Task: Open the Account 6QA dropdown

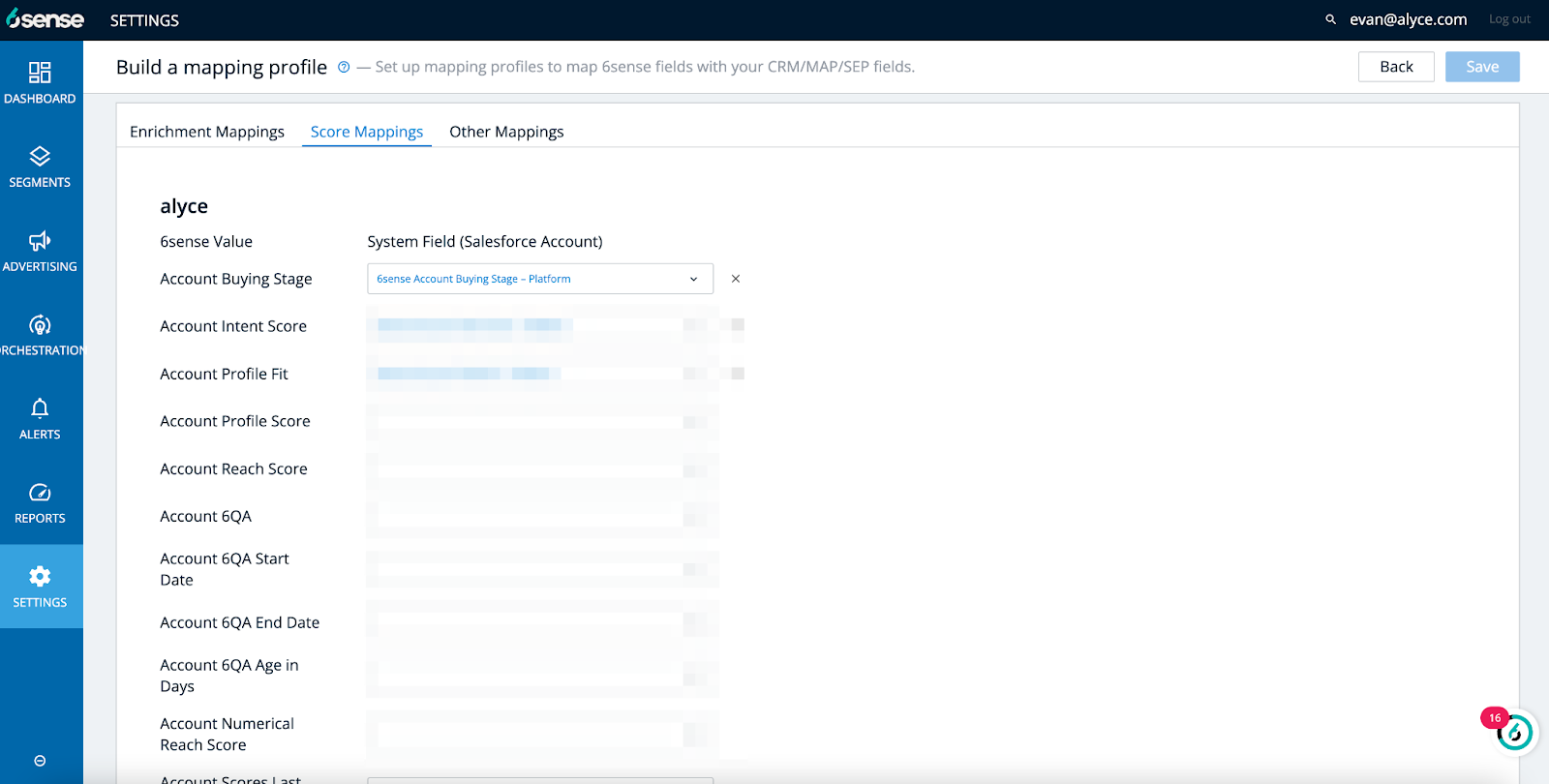Action: [540, 516]
